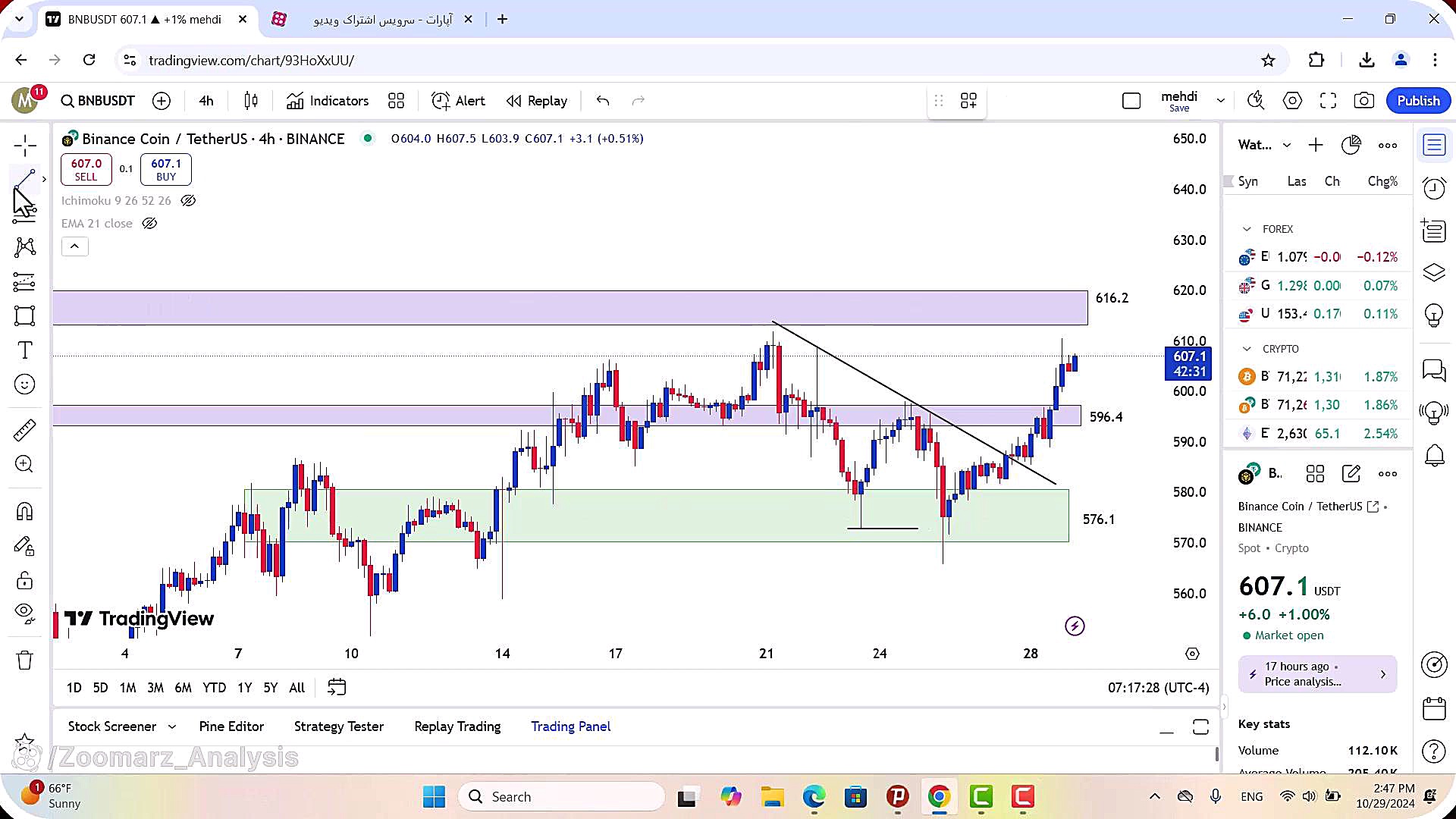1456x819 pixels.
Task: Add symbol to watchlist plus
Action: click(x=1316, y=145)
